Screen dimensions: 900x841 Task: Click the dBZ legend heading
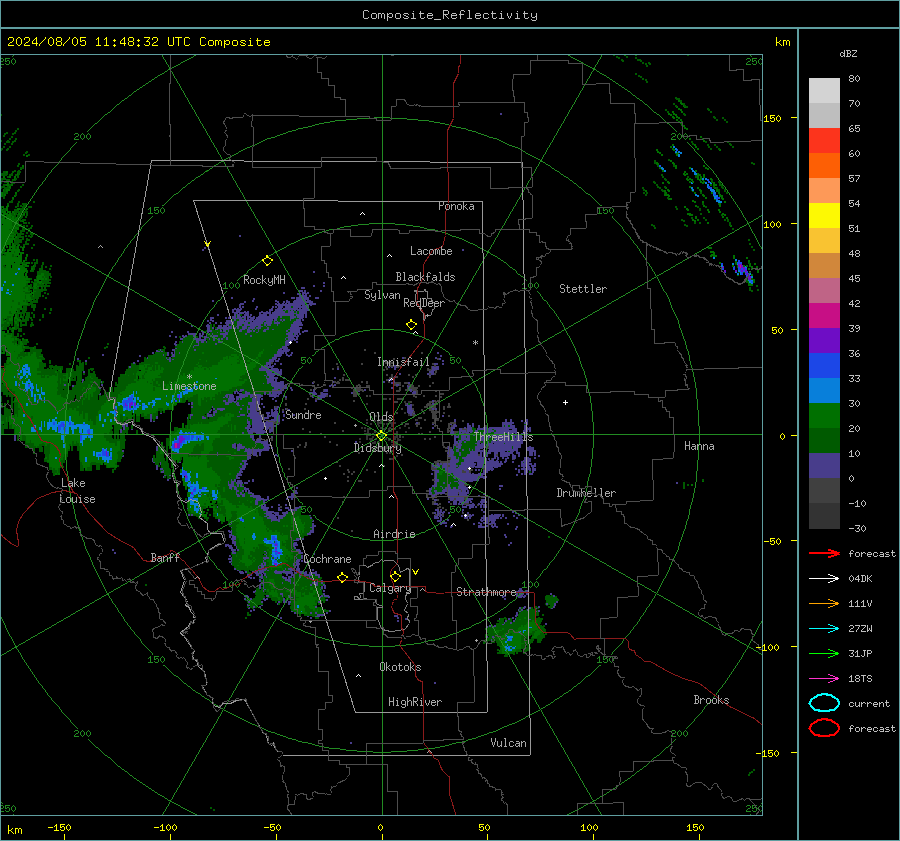(848, 53)
